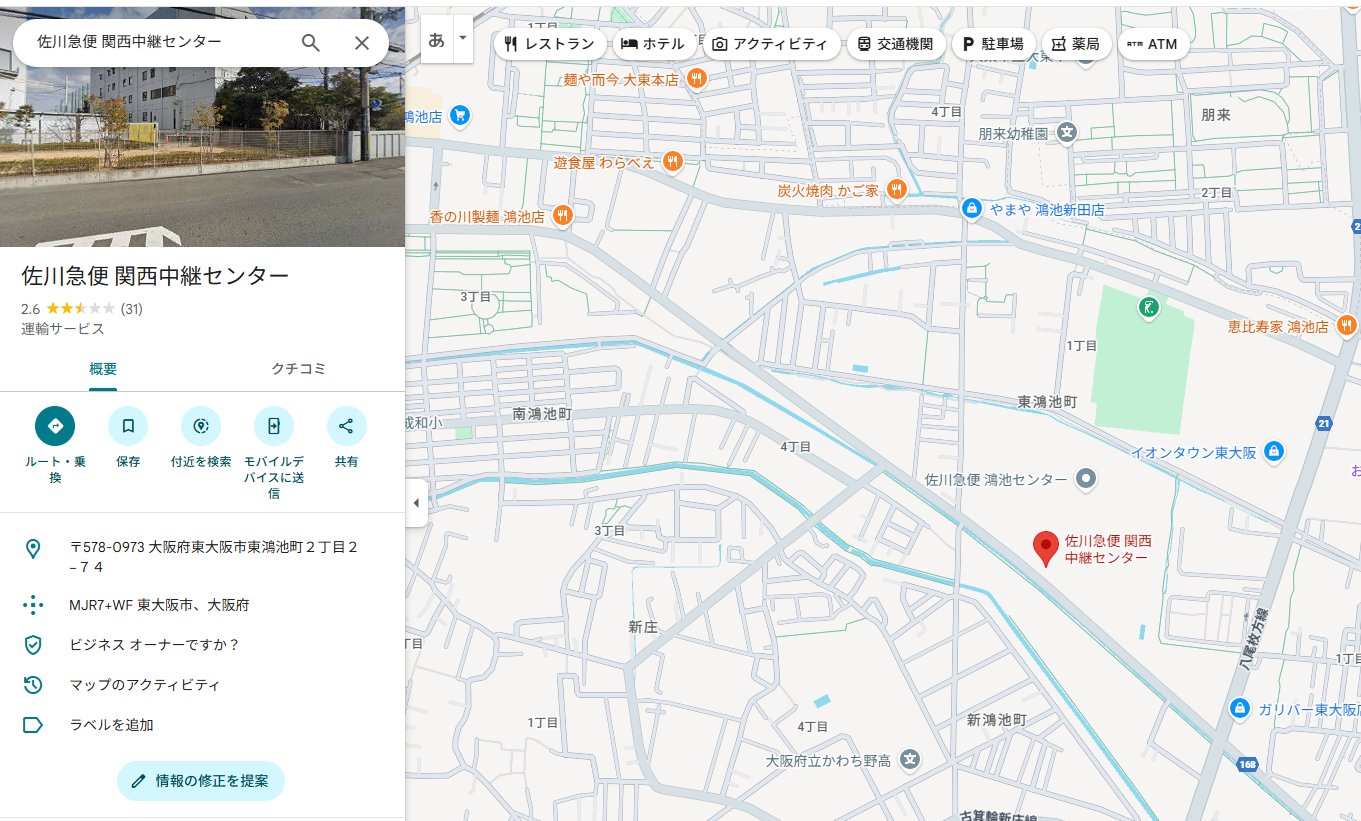Click the モバイルデバイスに送信 icon
Screen dimensions: 1361x821
274,426
